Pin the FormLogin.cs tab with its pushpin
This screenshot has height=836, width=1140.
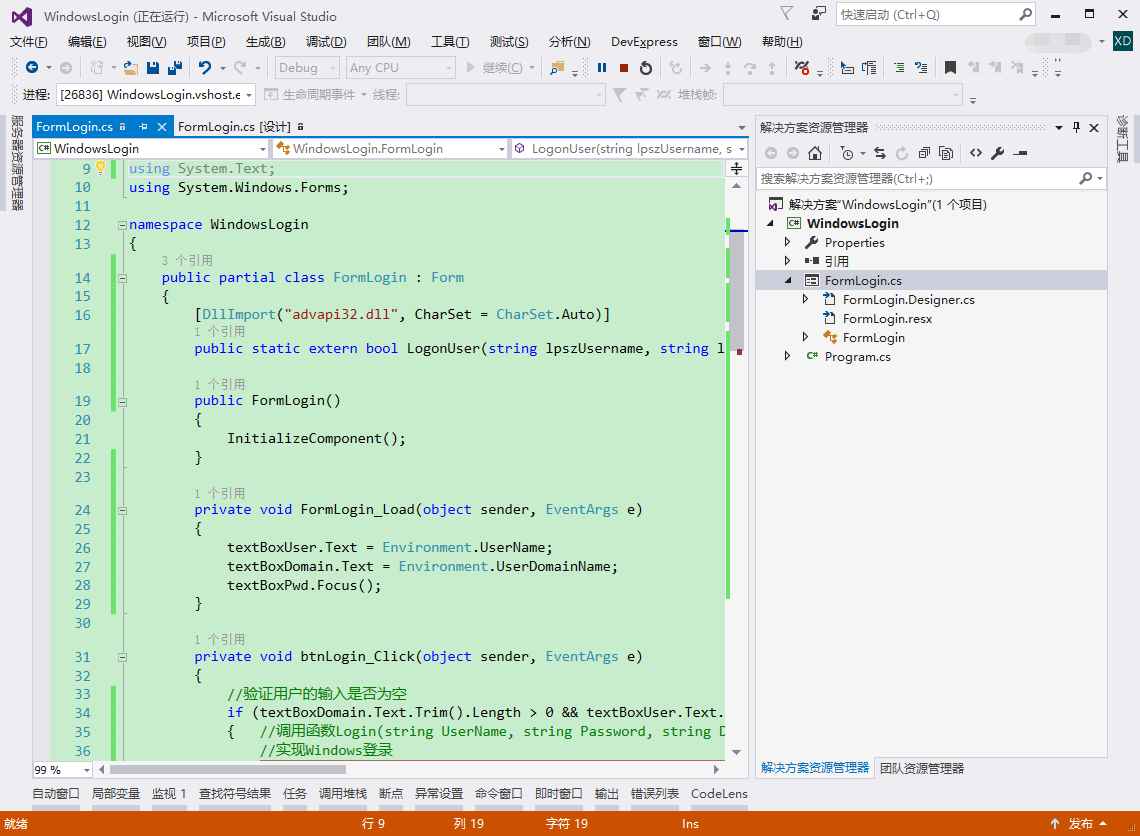(143, 126)
